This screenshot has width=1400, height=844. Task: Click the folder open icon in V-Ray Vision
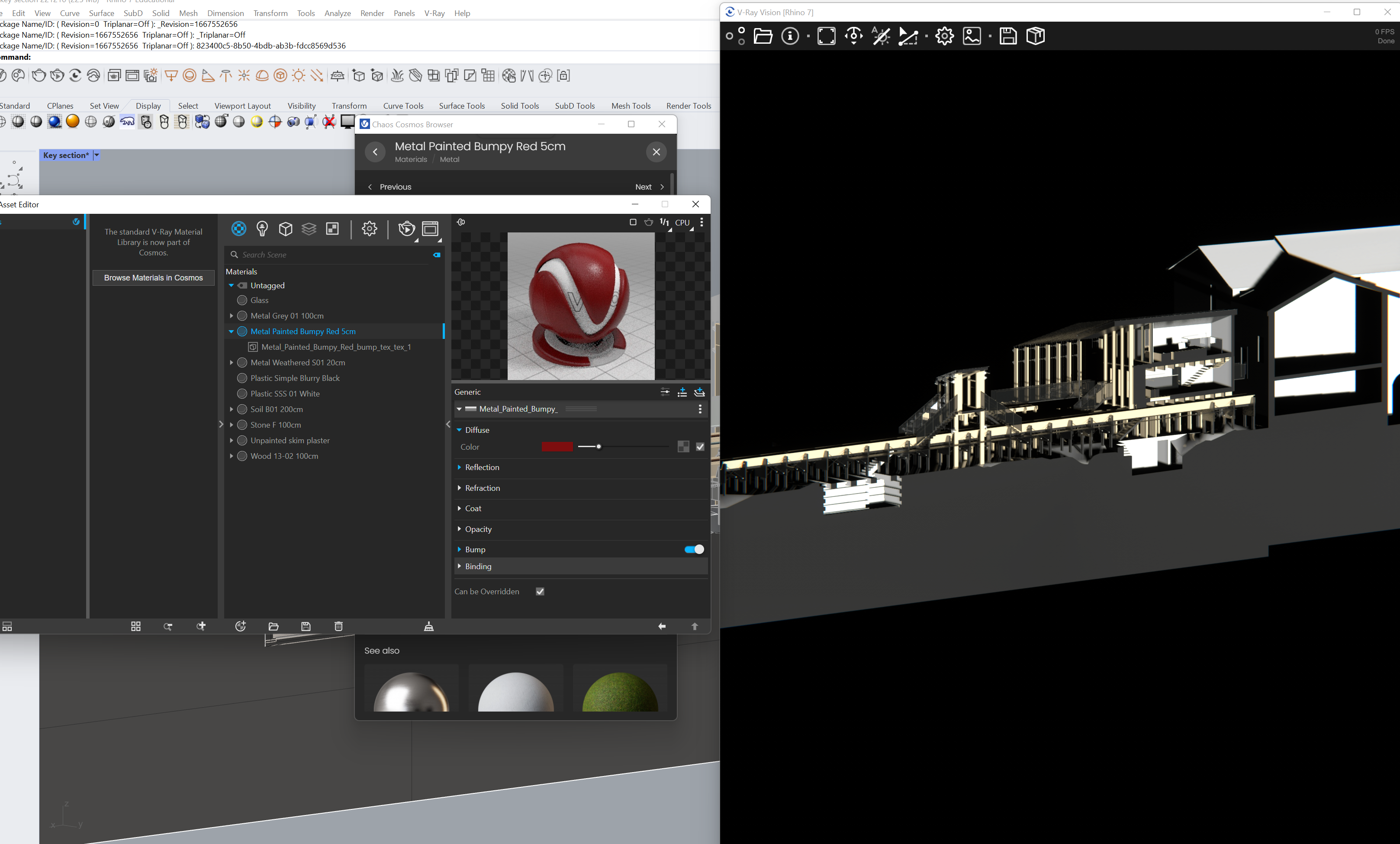[763, 36]
